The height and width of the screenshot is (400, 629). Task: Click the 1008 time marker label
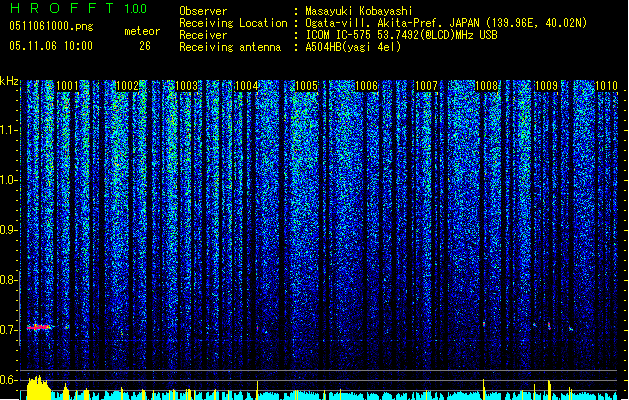coord(486,86)
